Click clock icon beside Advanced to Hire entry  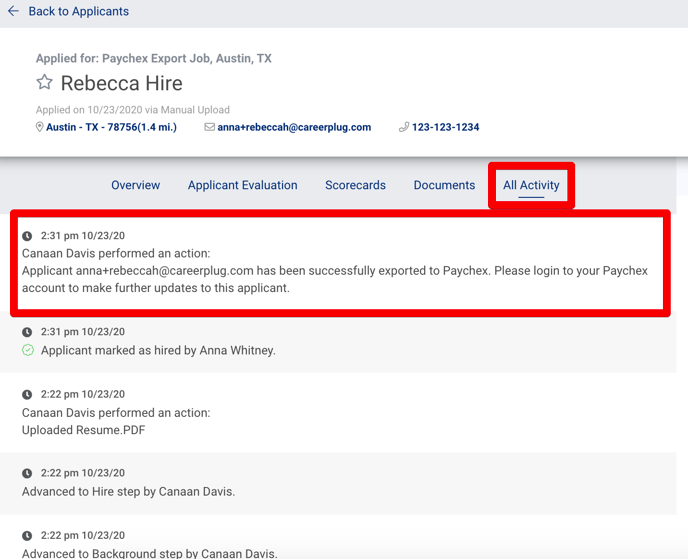click(27, 473)
